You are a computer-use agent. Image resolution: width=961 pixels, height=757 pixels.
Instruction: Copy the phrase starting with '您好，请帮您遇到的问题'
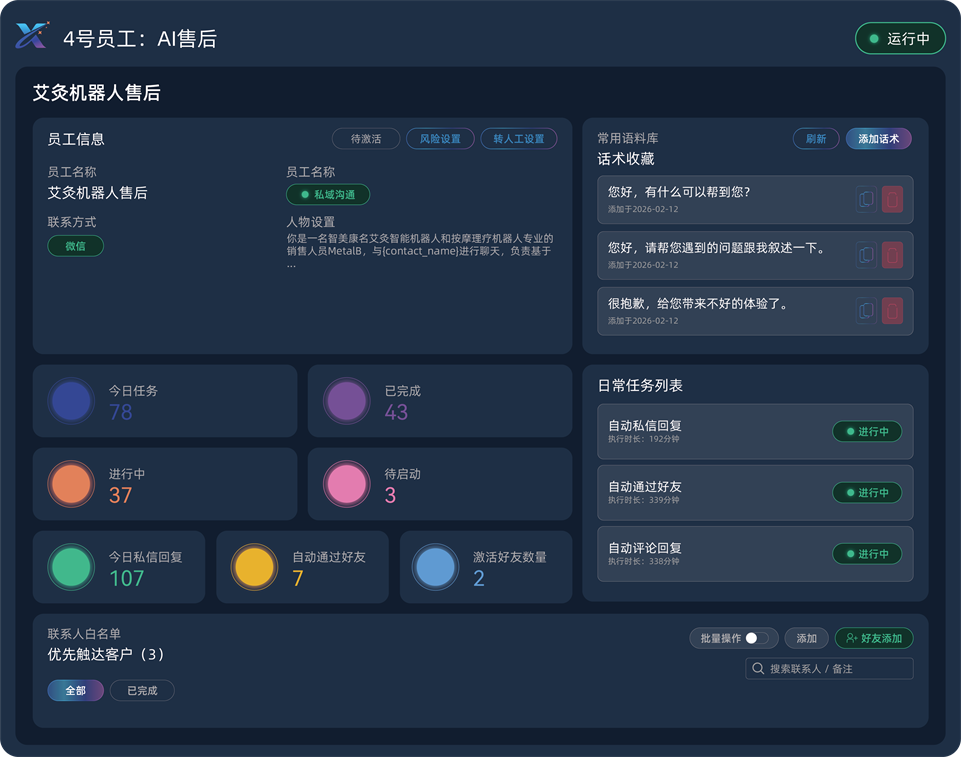[x=866, y=255]
